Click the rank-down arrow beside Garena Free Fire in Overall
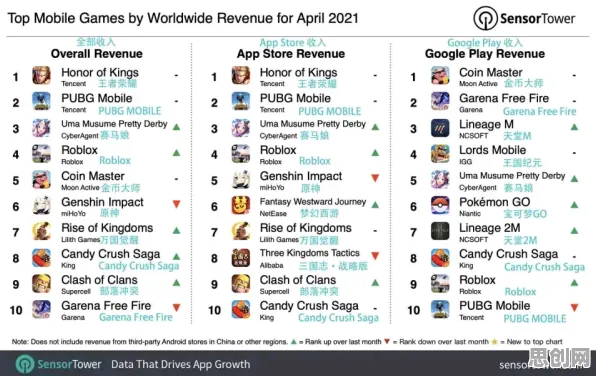 tap(176, 307)
